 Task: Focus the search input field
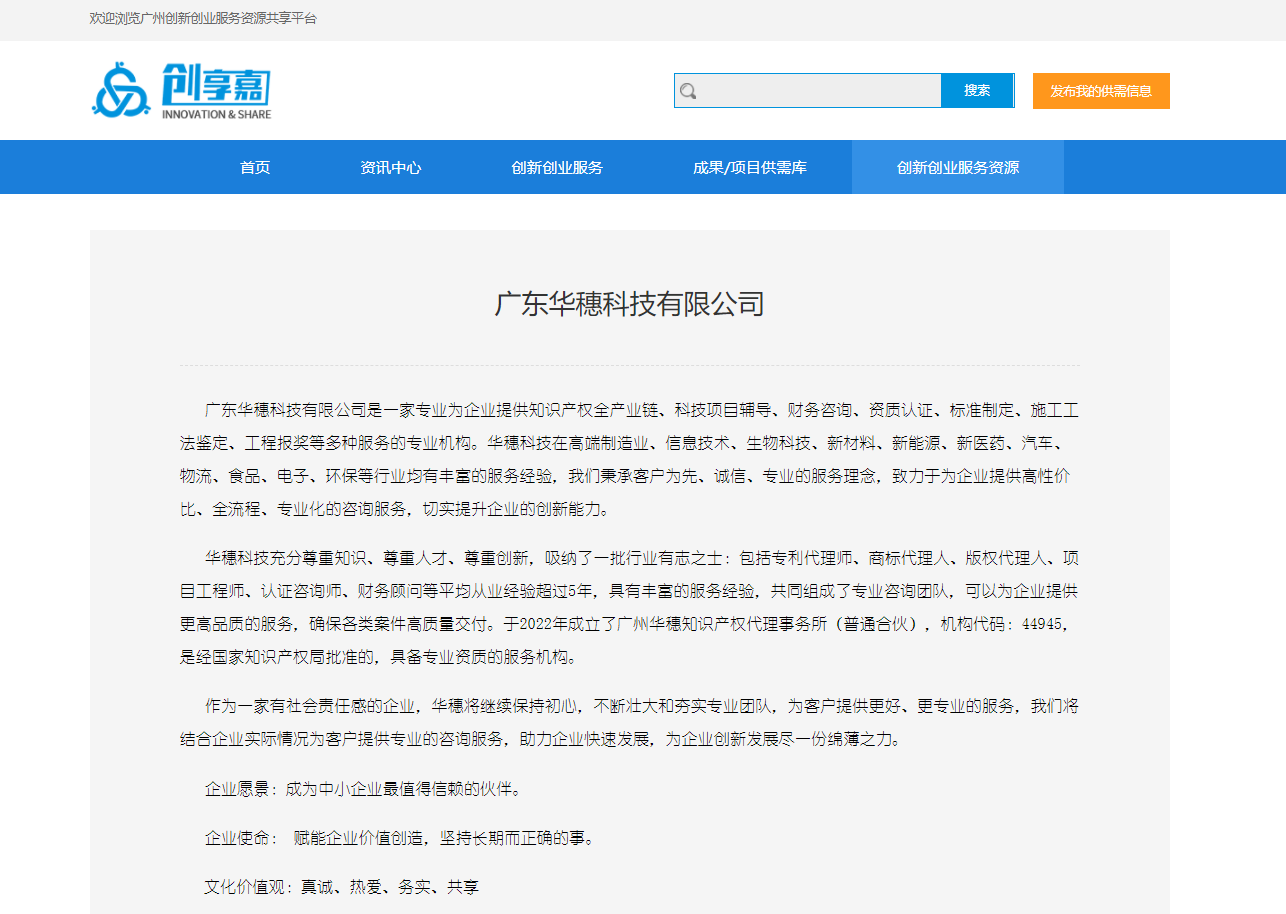808,90
